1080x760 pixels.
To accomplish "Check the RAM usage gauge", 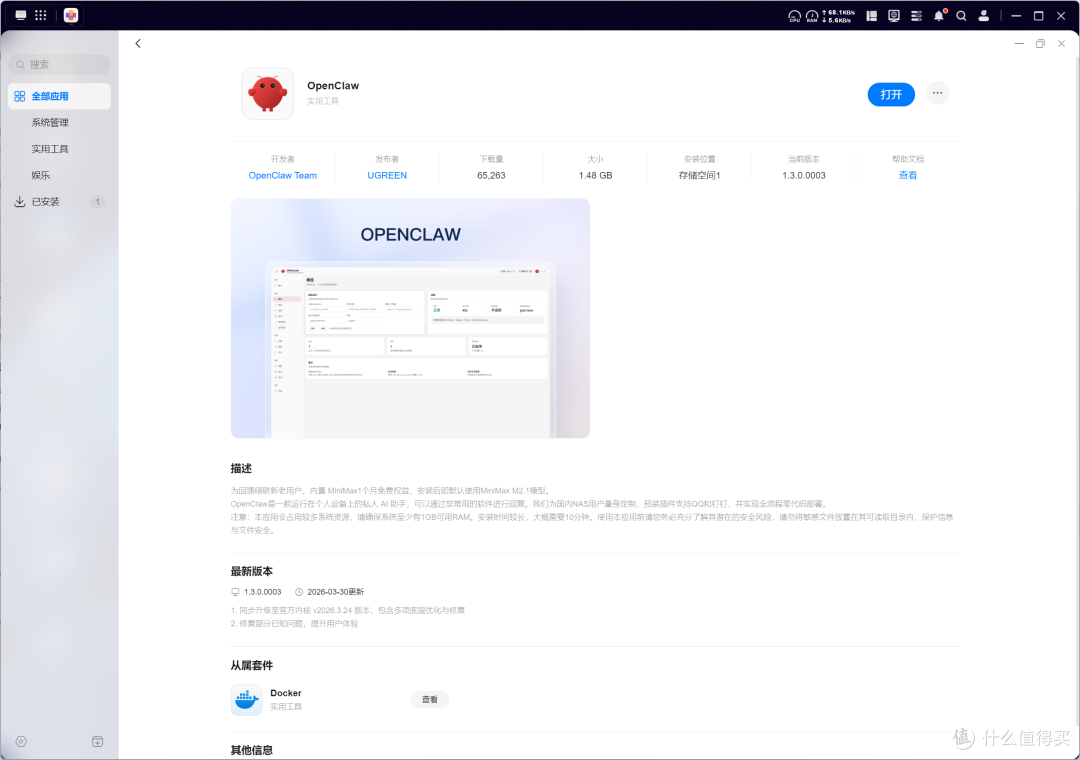I will click(x=812, y=16).
